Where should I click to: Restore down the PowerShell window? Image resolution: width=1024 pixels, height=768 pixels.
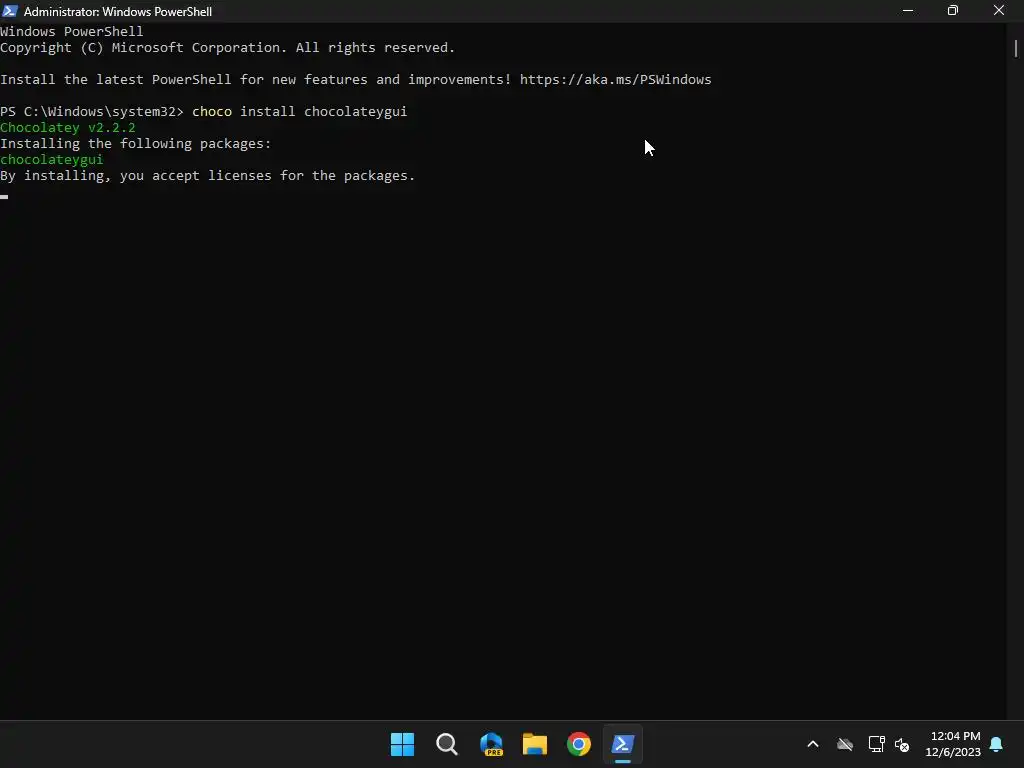tap(953, 10)
